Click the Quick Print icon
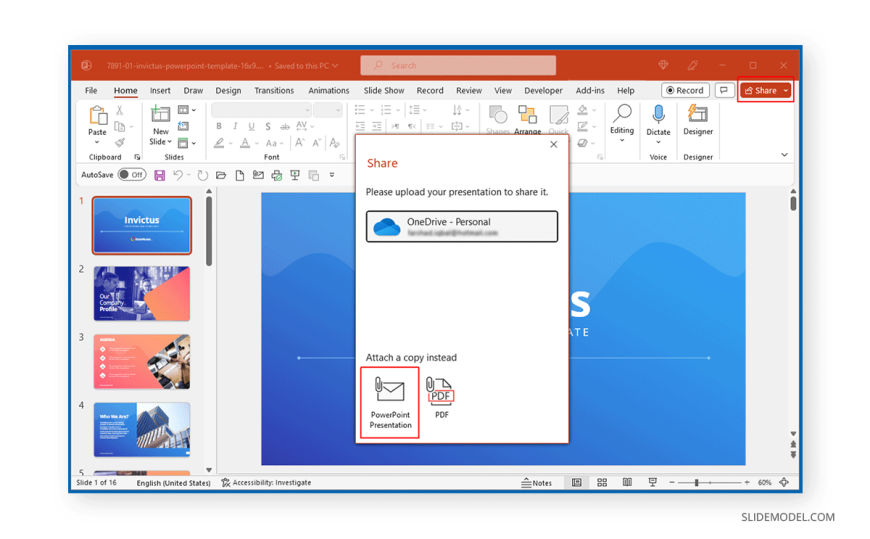 (x=276, y=175)
